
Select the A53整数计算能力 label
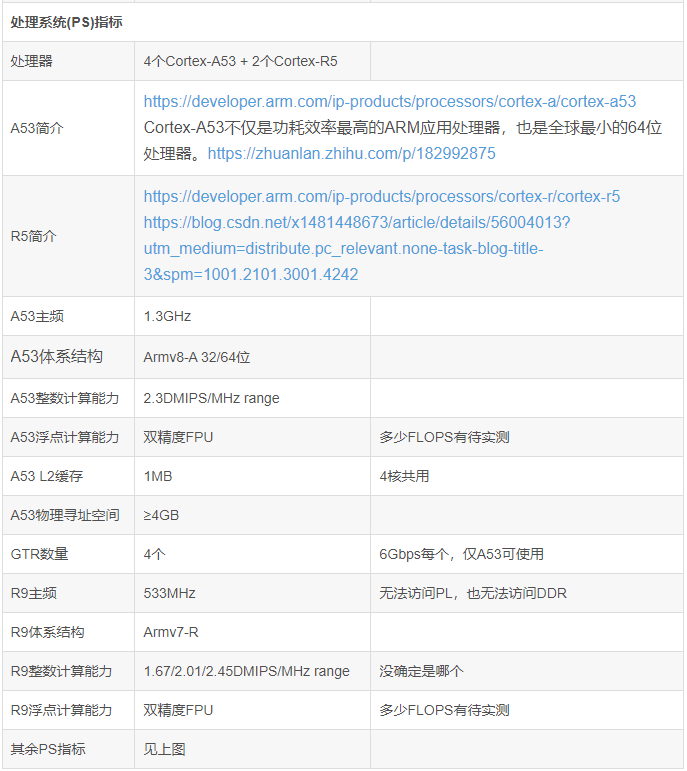[x=65, y=398]
